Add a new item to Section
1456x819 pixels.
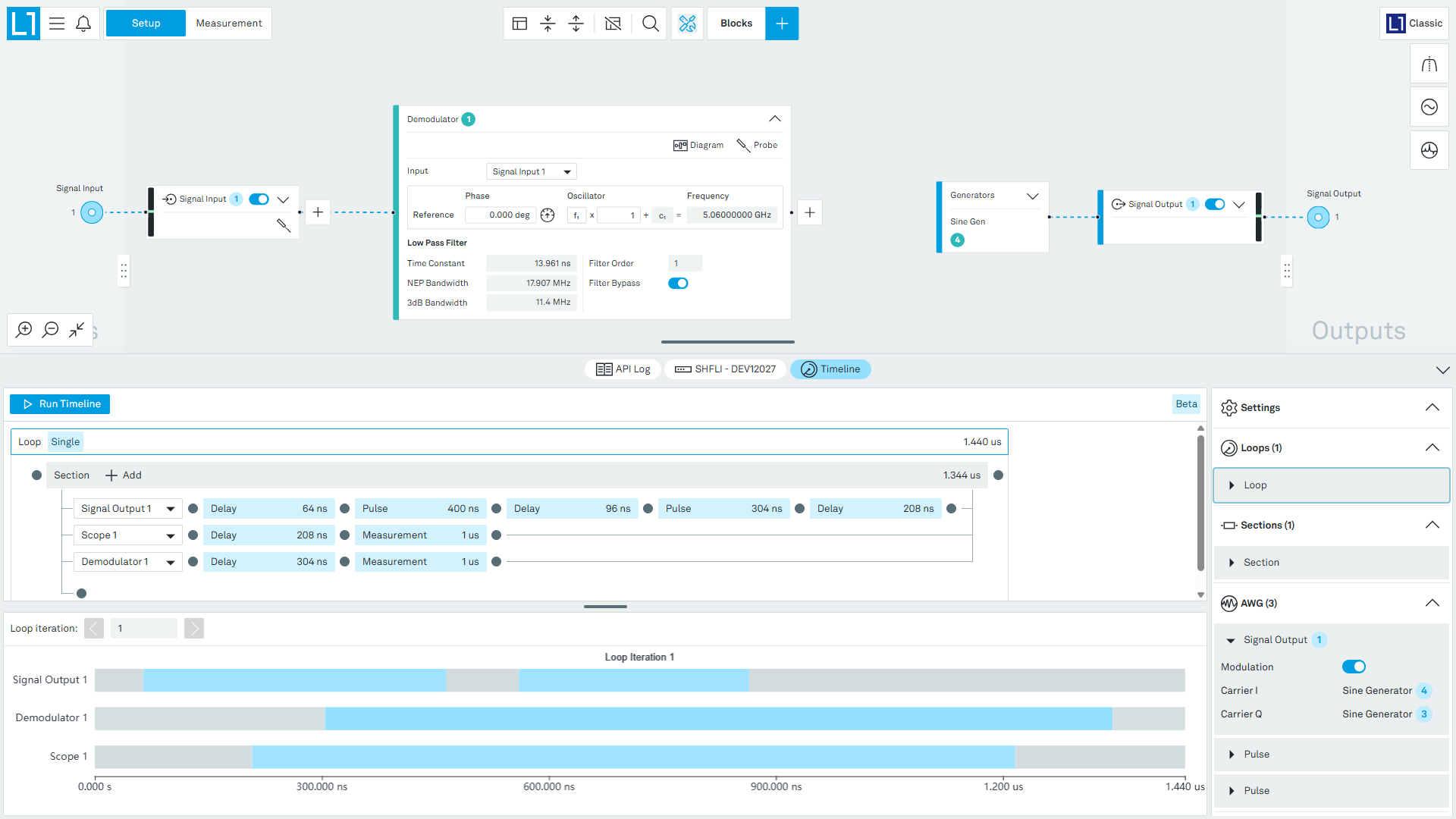124,475
